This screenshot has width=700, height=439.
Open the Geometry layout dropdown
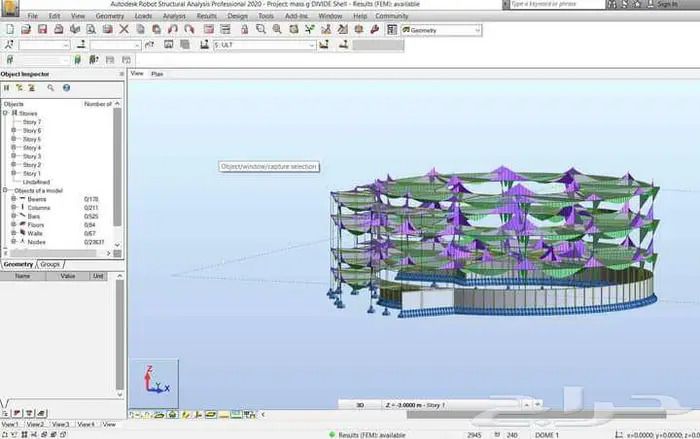477,30
